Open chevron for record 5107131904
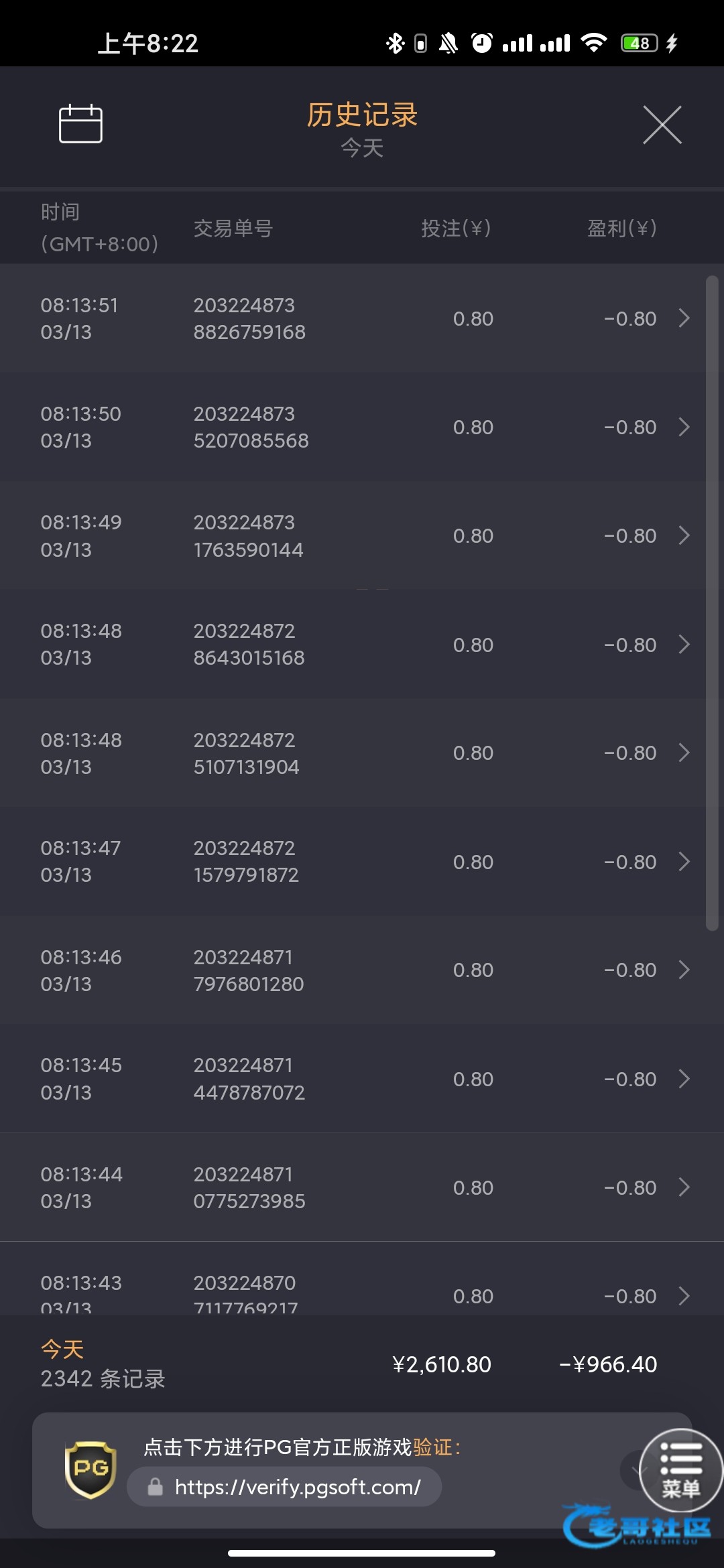 click(684, 753)
